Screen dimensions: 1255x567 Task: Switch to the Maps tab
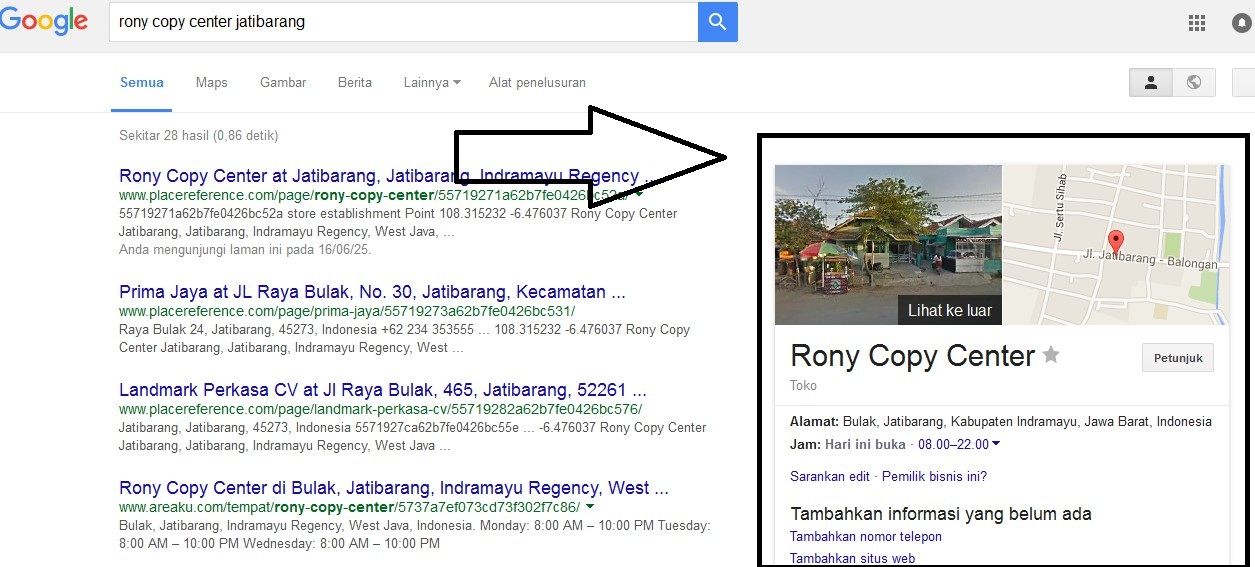click(212, 83)
